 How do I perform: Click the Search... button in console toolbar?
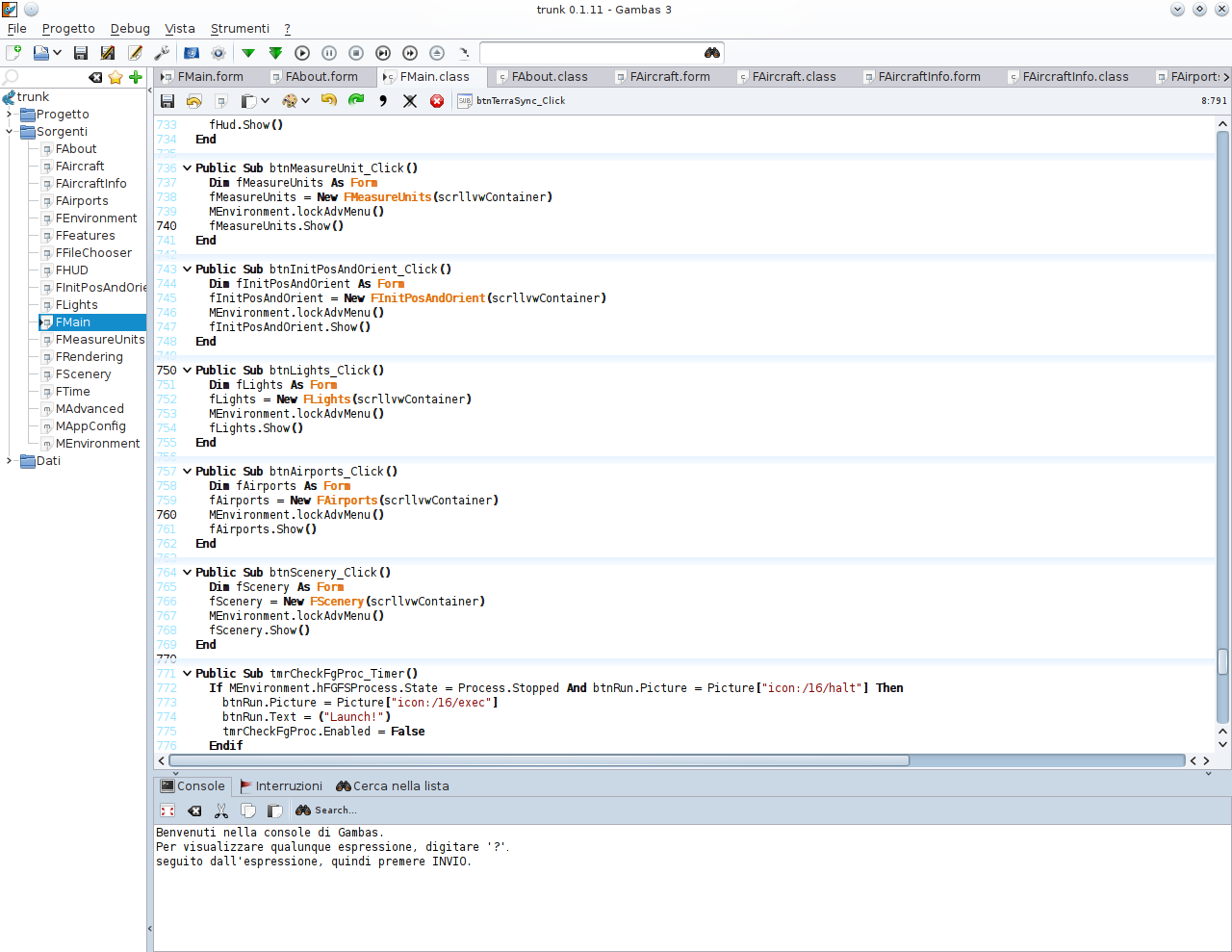coord(326,810)
